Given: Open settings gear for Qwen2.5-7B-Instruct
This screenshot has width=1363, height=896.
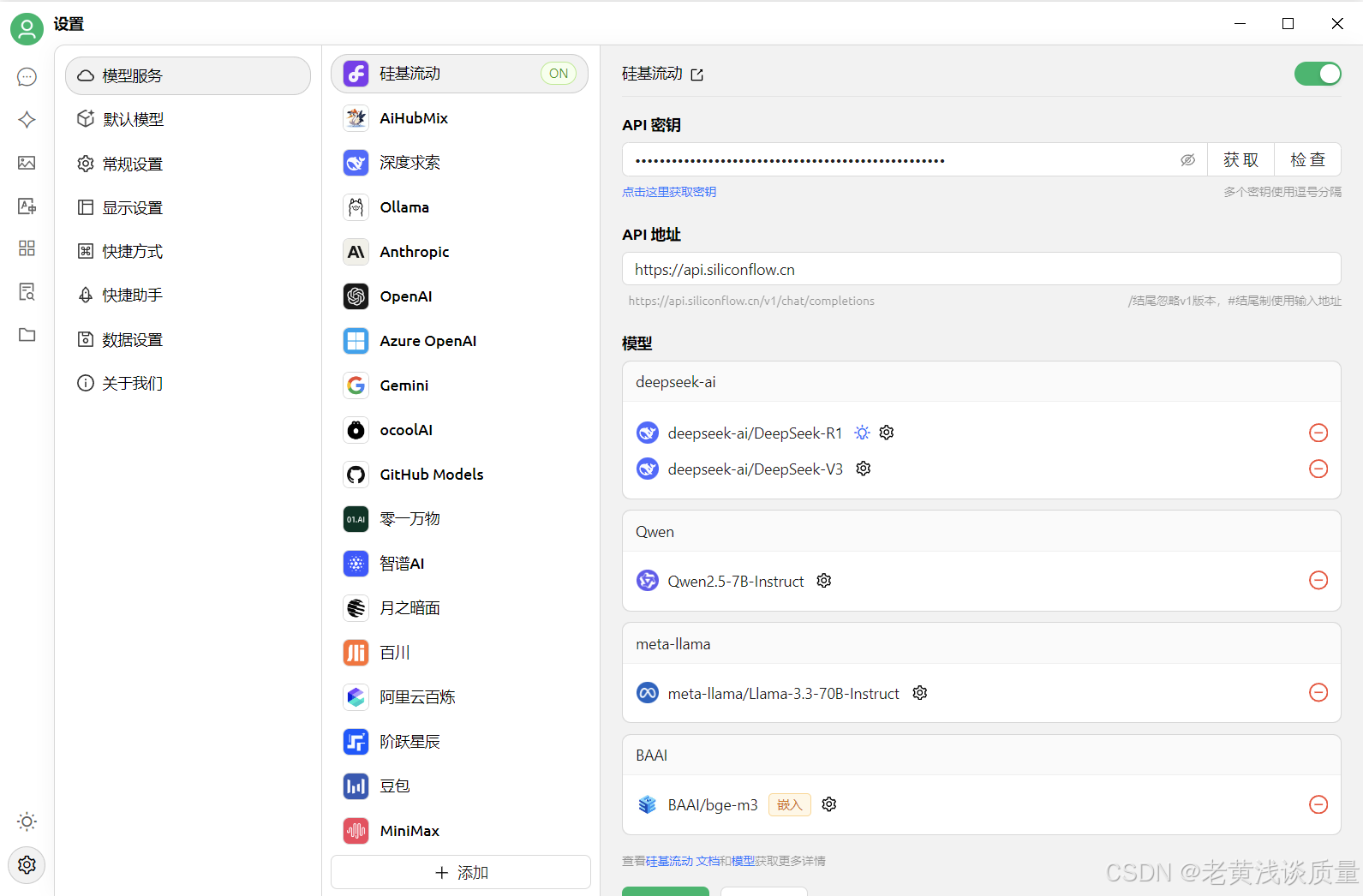Looking at the screenshot, I should click(824, 581).
